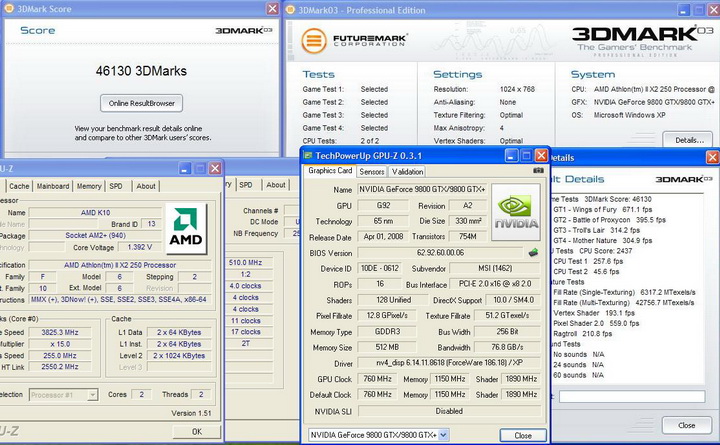Click the GPU Name field in GPU-Z
The height and width of the screenshot is (445, 720).
pos(422,189)
